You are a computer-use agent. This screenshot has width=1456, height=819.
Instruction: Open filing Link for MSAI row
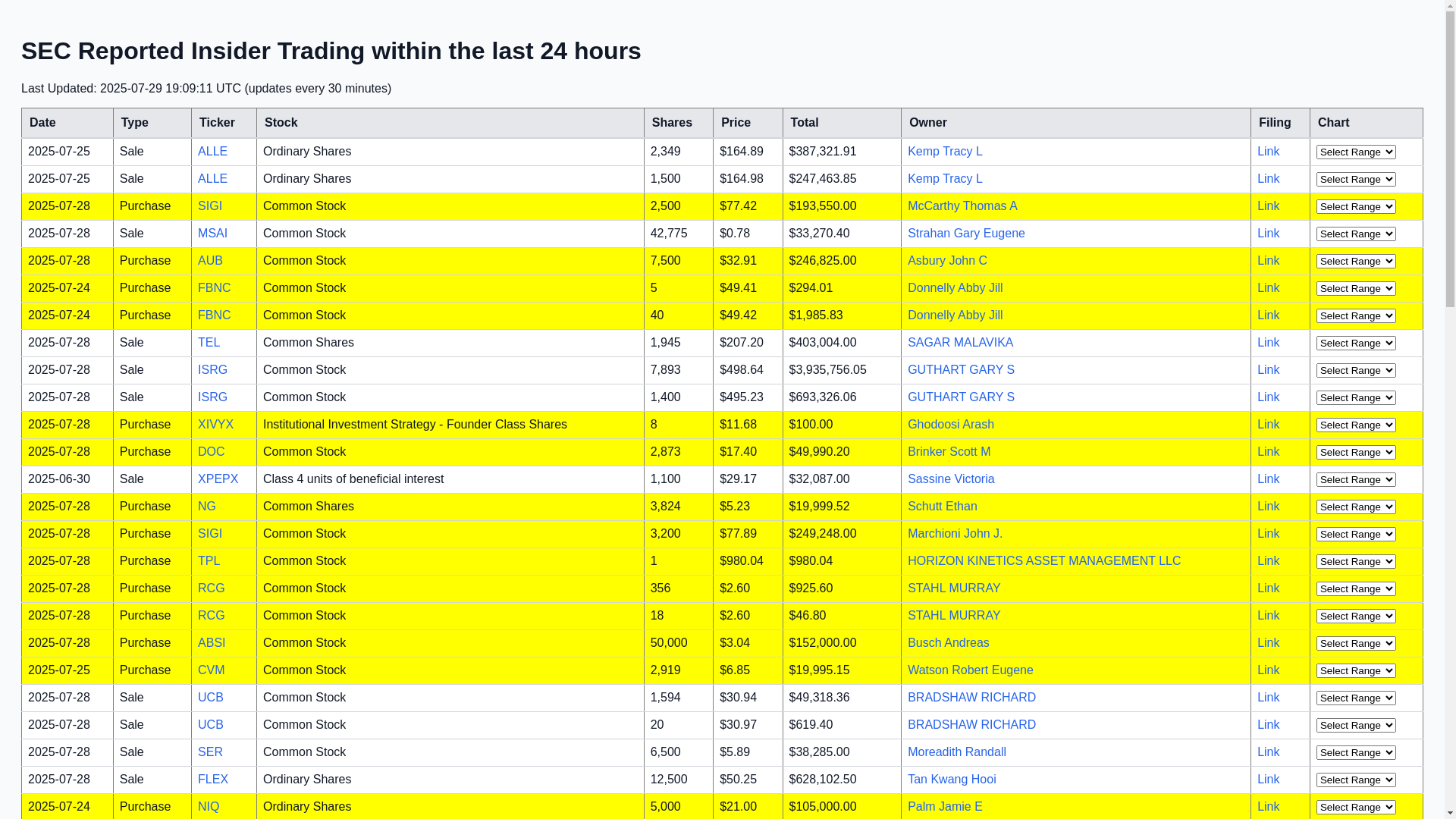coord(1268,234)
